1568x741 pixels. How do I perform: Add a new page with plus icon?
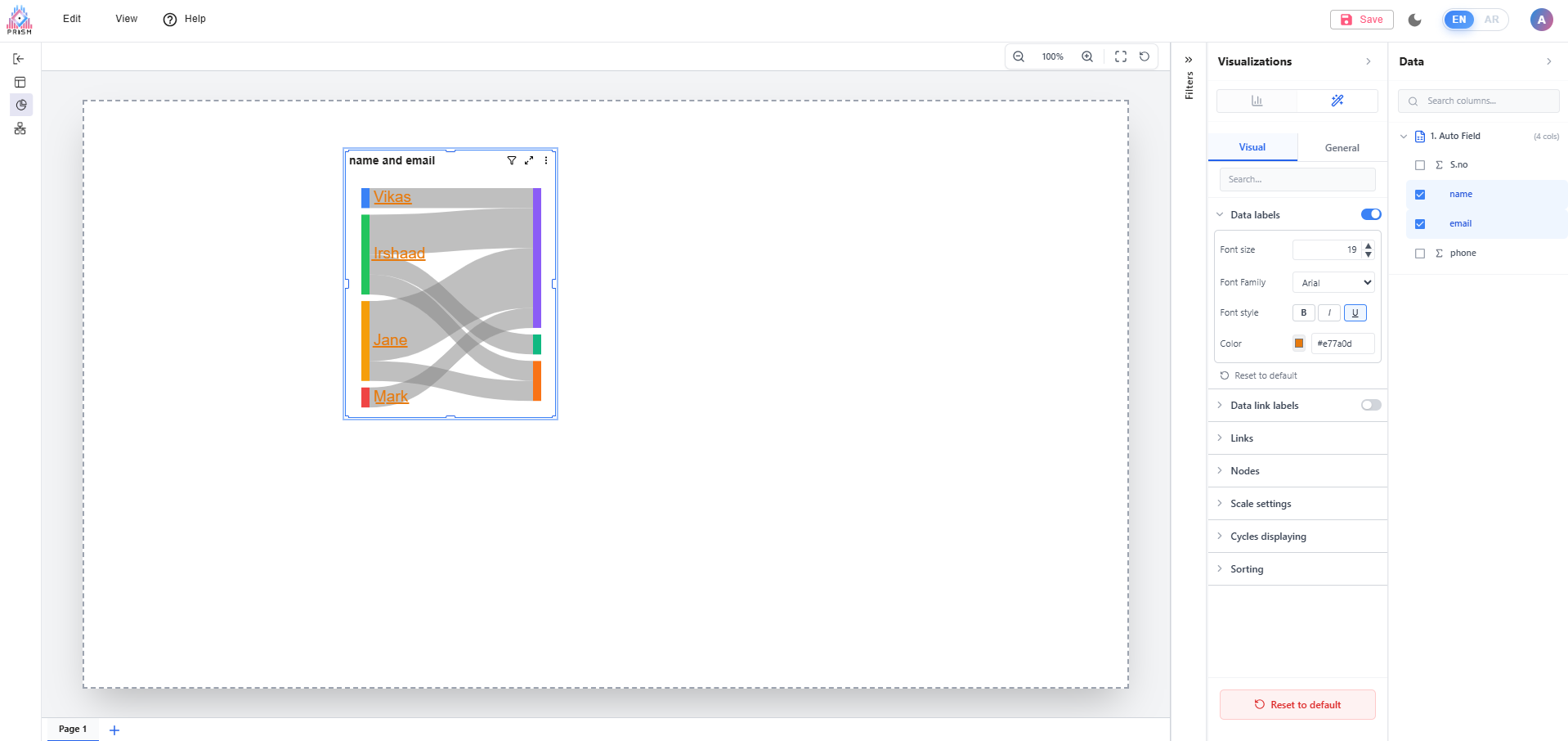click(114, 730)
